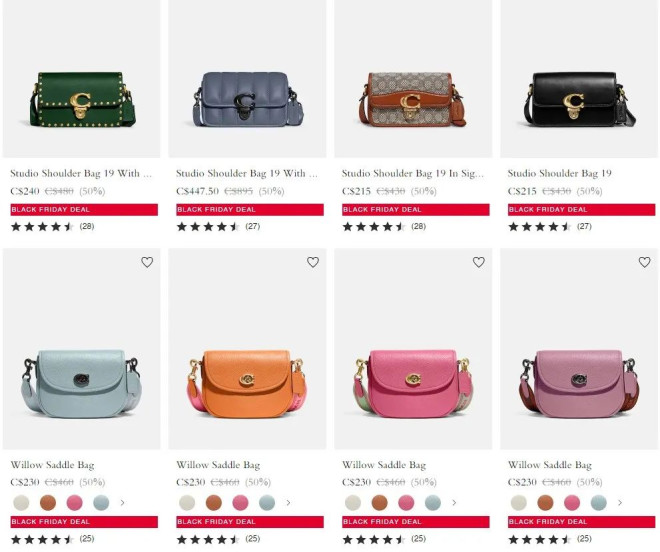The height and width of the screenshot is (552, 660).
Task: Show more swatches for mauve Willow Saddle Bag
Action: point(620,502)
